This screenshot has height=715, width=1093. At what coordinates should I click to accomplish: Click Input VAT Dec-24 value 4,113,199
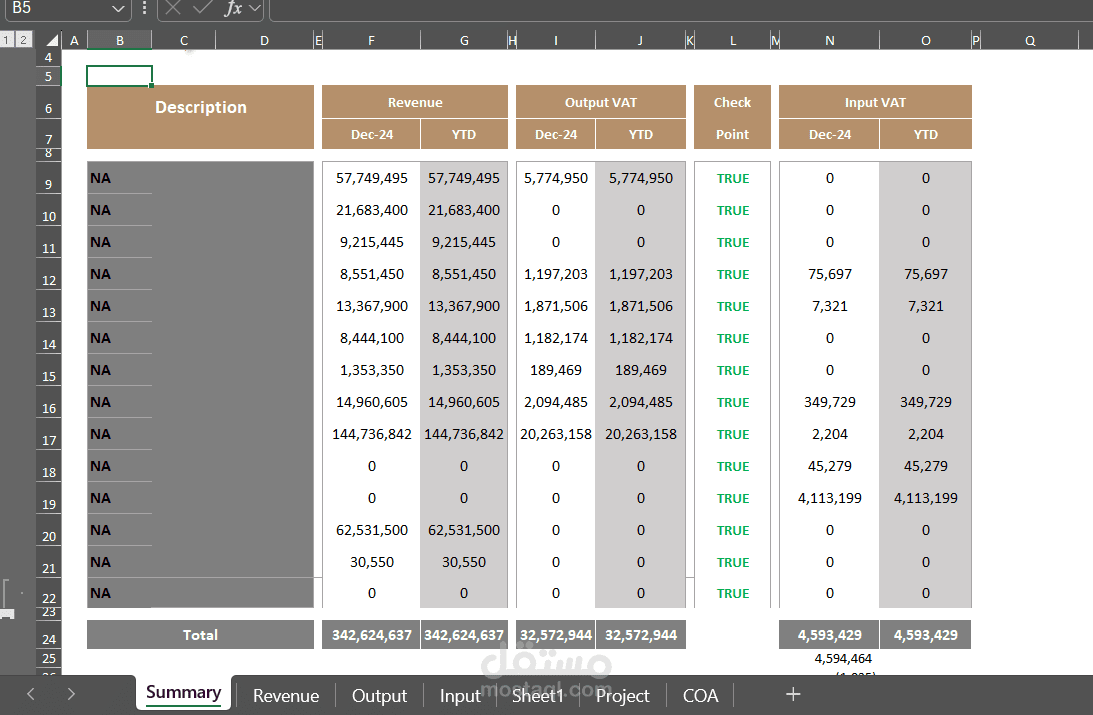click(x=830, y=498)
